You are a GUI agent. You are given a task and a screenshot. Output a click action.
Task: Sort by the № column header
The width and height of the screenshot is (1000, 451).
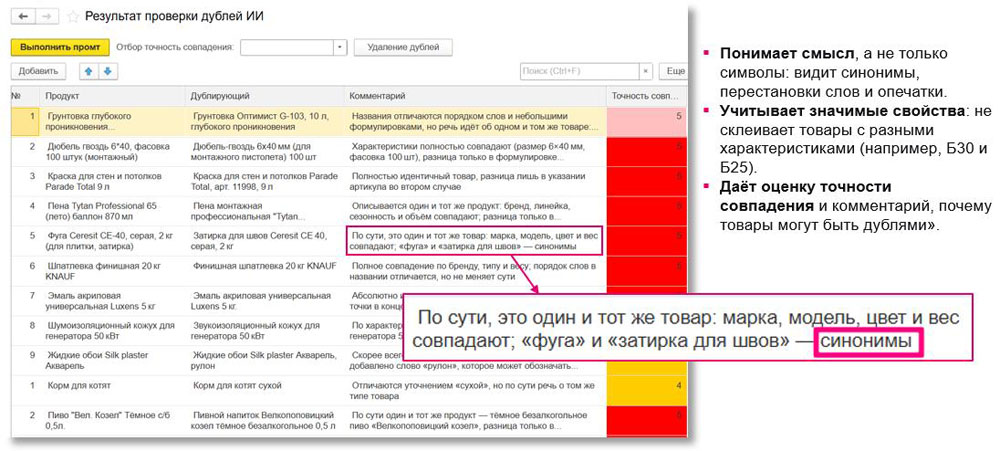24,96
